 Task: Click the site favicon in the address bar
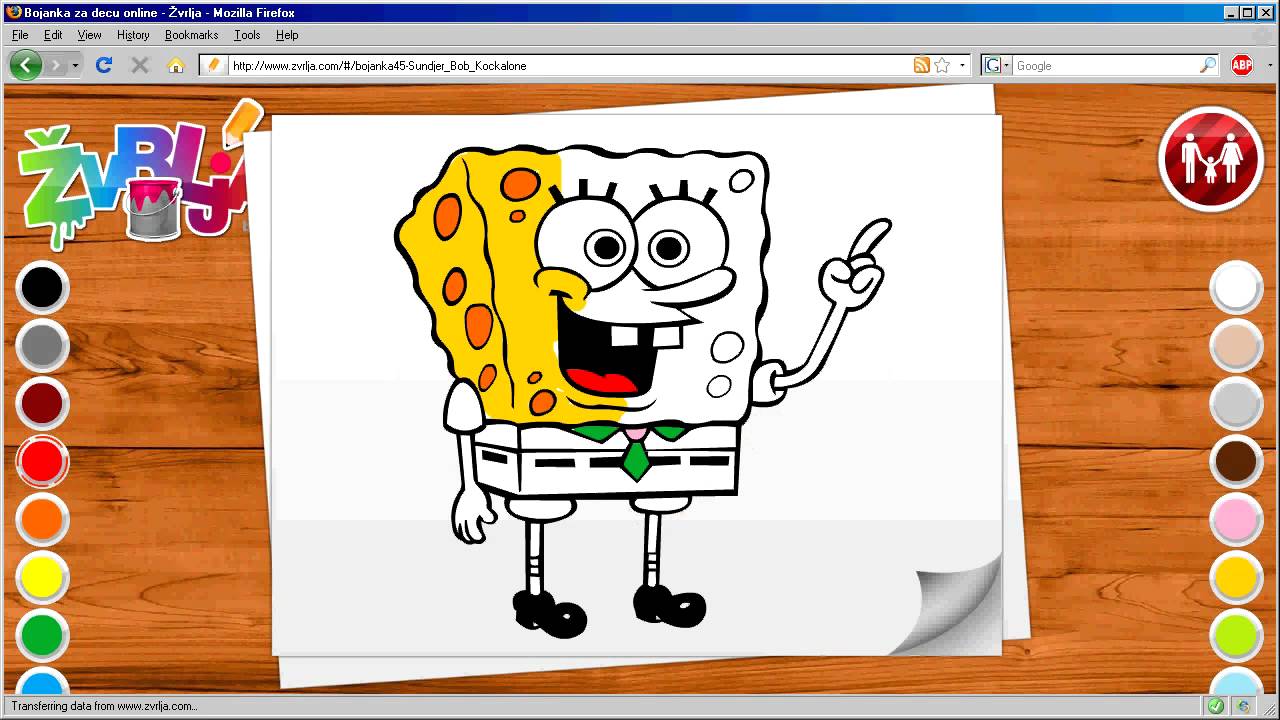213,65
